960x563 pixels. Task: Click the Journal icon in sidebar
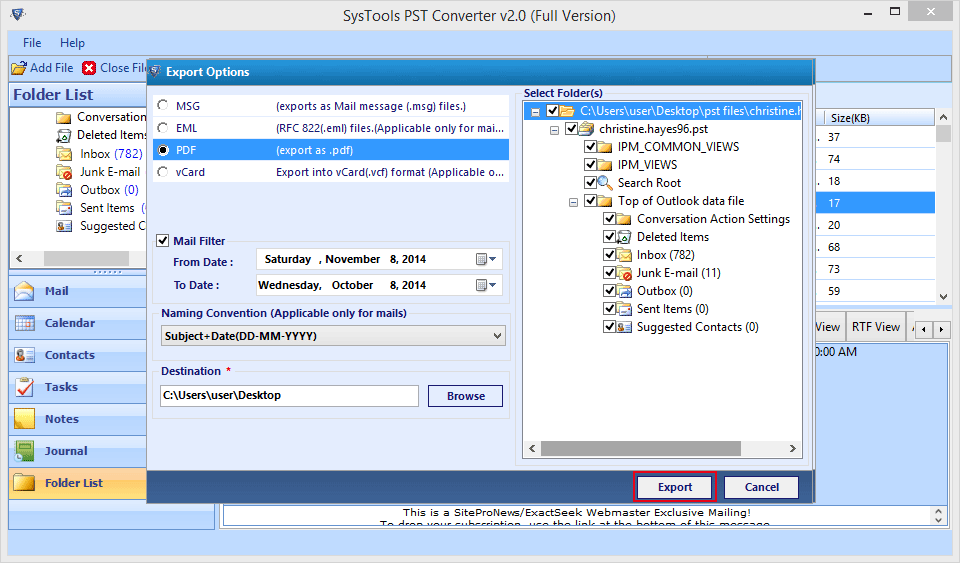[24, 451]
